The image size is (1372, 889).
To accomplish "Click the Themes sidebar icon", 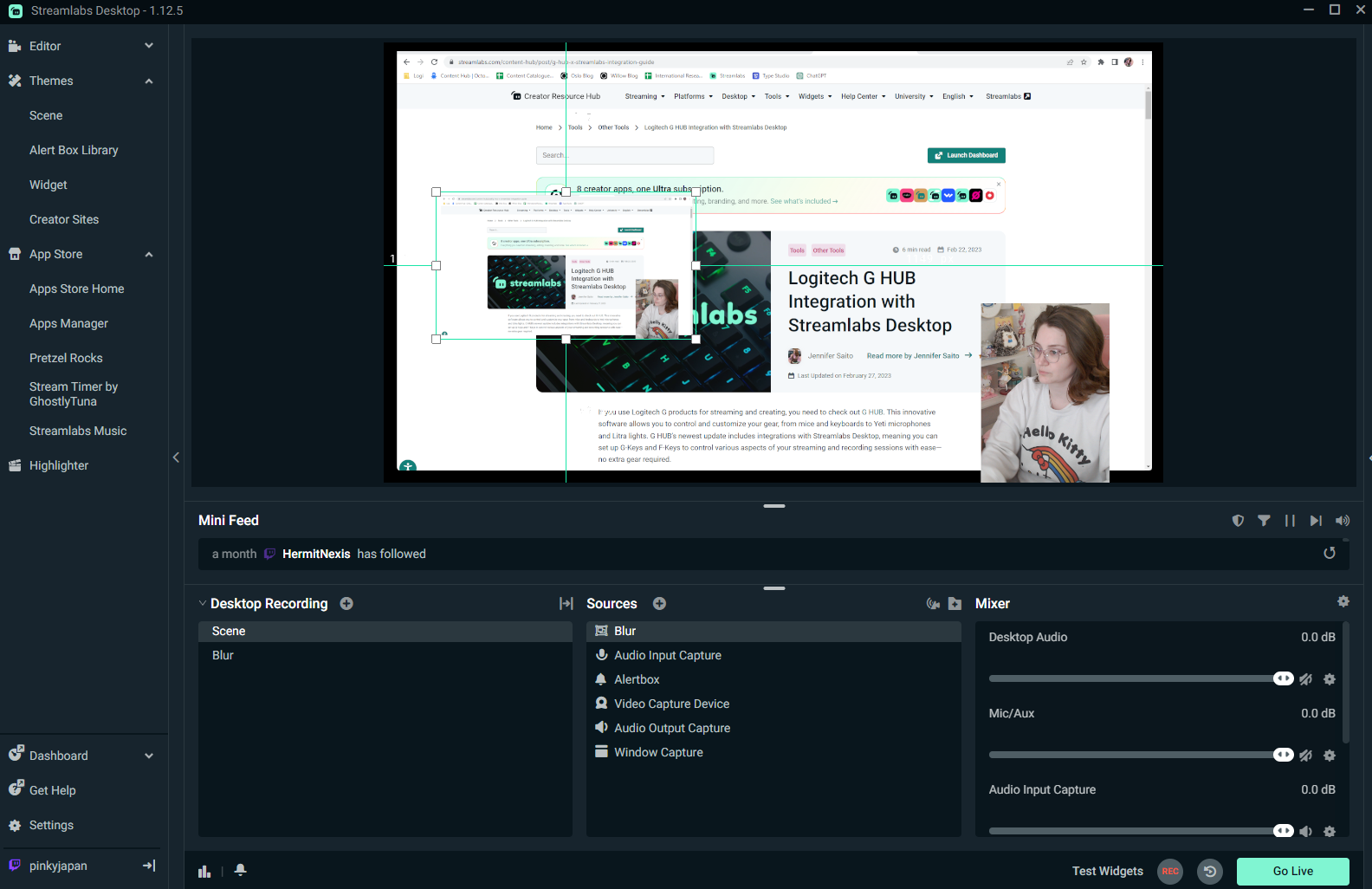I will coord(15,81).
